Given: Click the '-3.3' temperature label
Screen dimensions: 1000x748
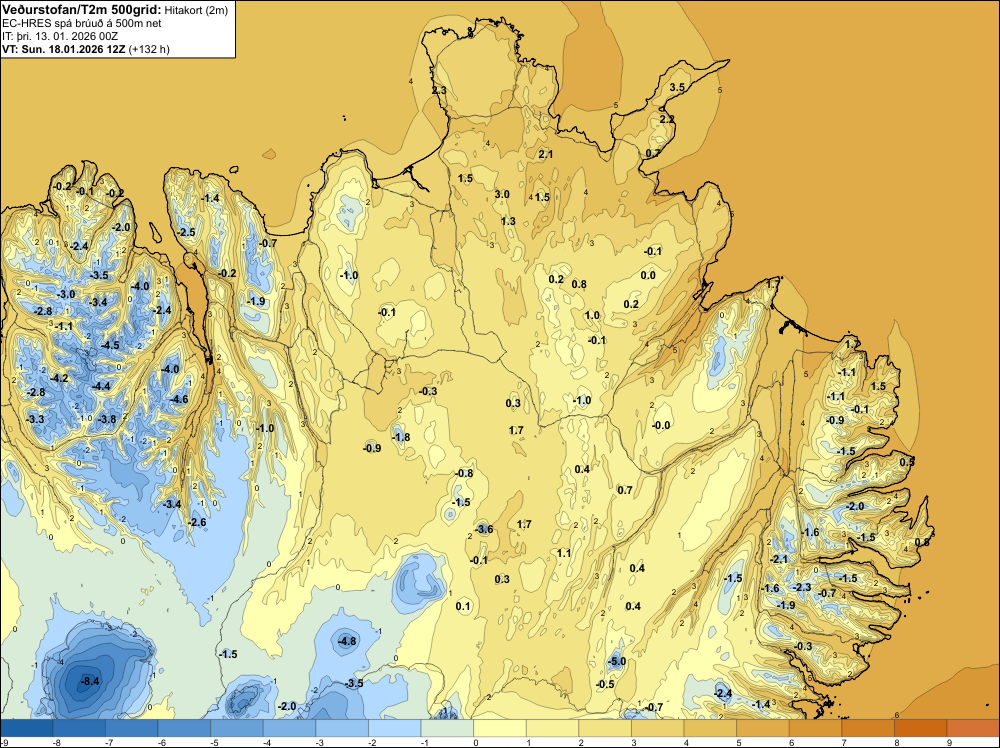Looking at the screenshot, I should [36, 419].
